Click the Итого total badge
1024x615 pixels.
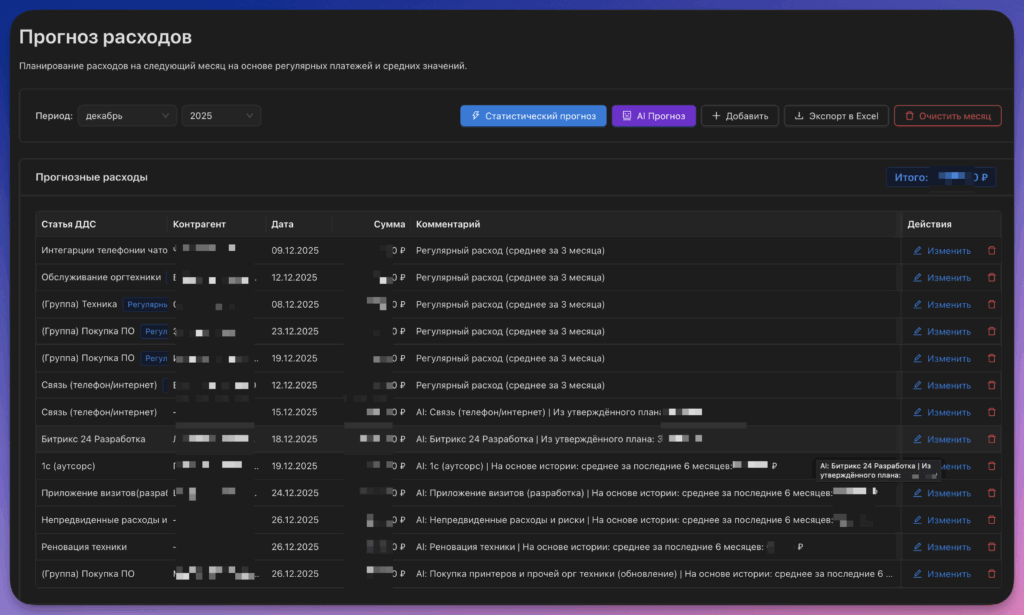[x=940, y=177]
